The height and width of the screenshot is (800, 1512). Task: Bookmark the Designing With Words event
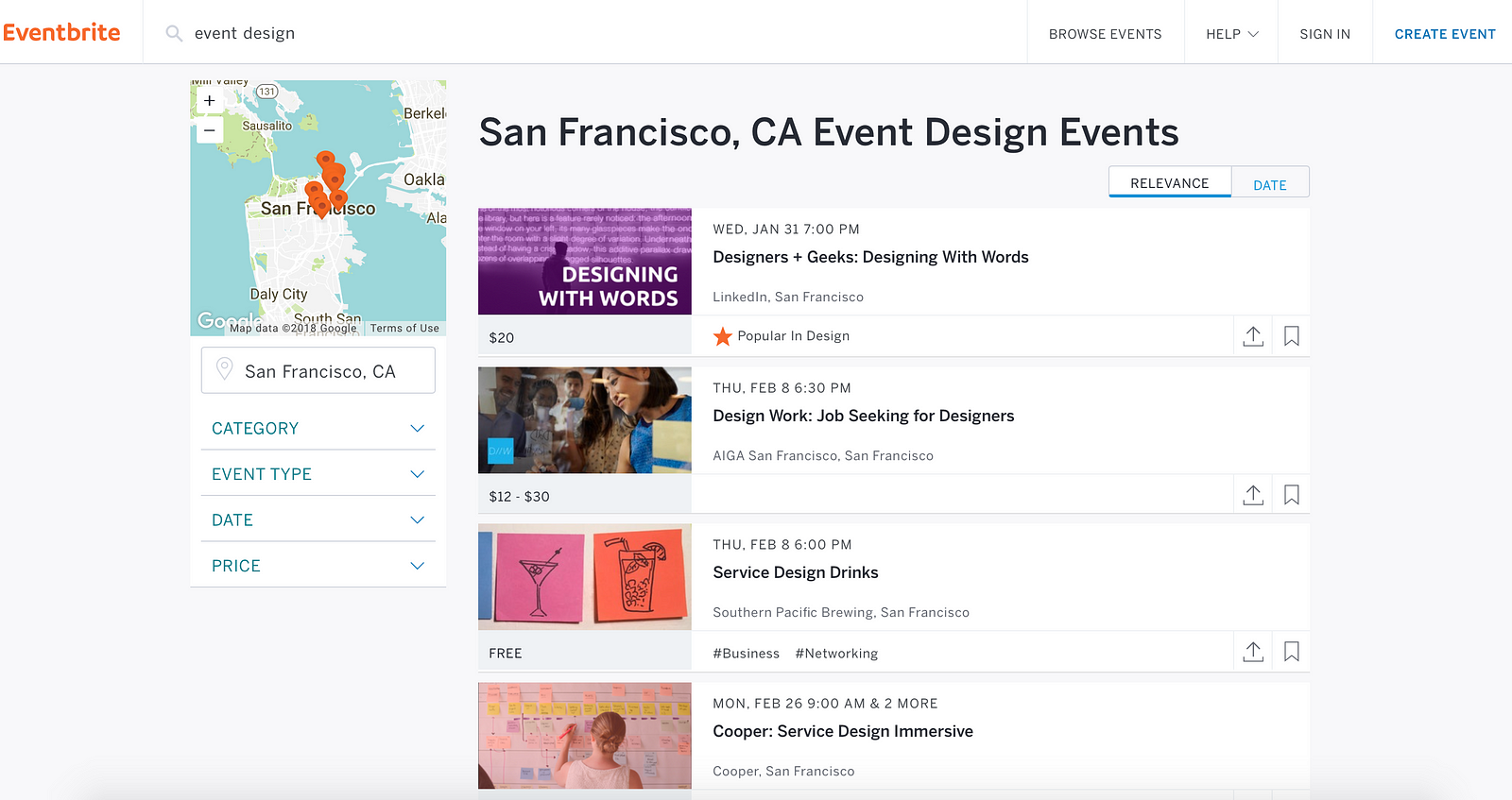click(1291, 336)
